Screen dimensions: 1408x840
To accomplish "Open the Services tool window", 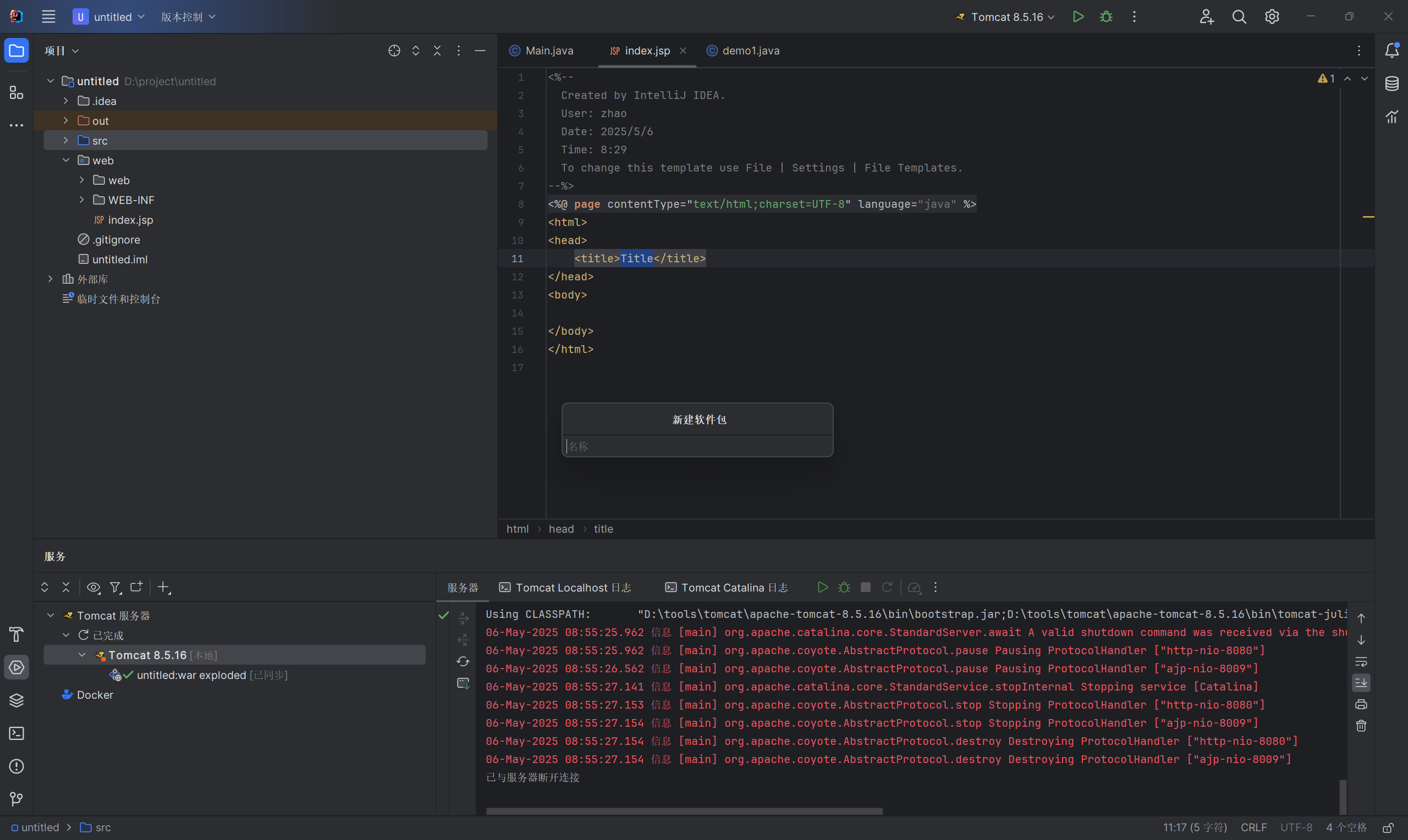I will [16, 667].
